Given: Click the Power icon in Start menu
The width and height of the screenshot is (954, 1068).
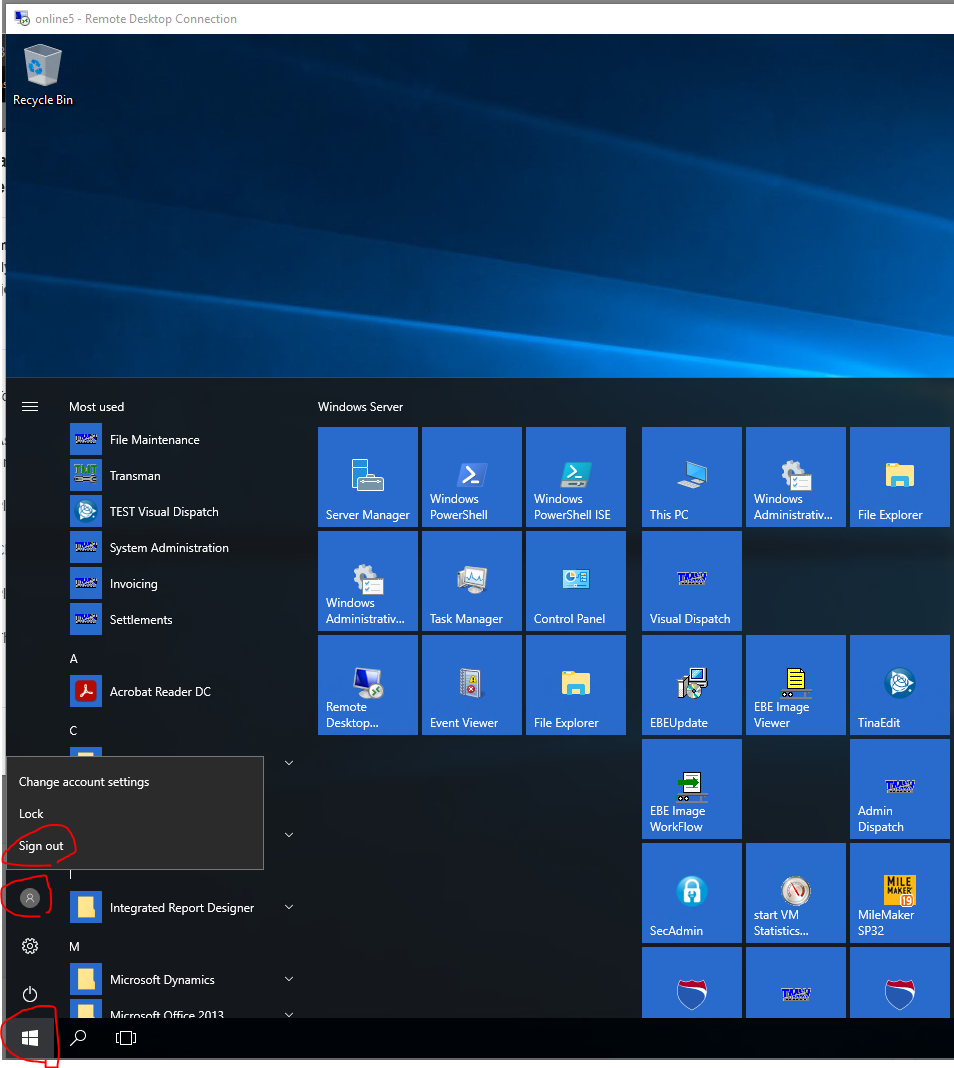Looking at the screenshot, I should coord(30,994).
